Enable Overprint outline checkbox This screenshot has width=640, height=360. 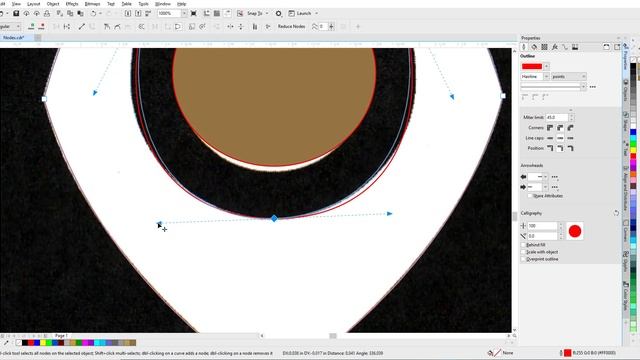pos(523,259)
